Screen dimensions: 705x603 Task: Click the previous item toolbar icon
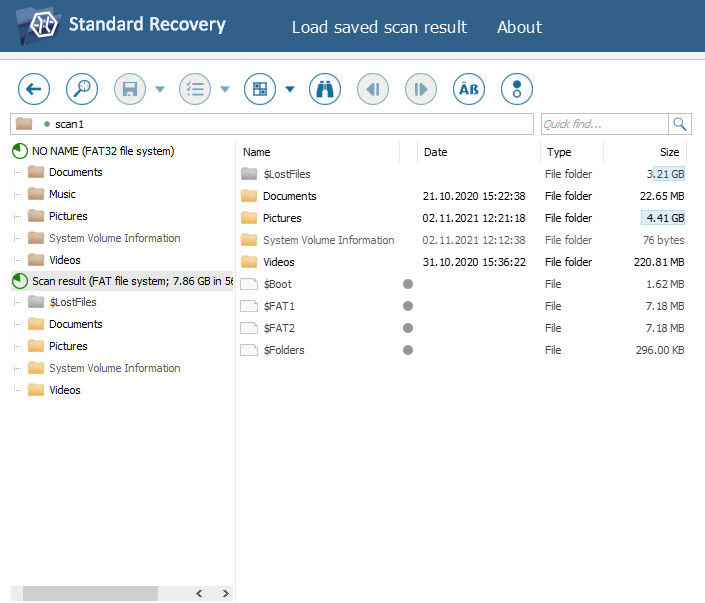tap(373, 89)
